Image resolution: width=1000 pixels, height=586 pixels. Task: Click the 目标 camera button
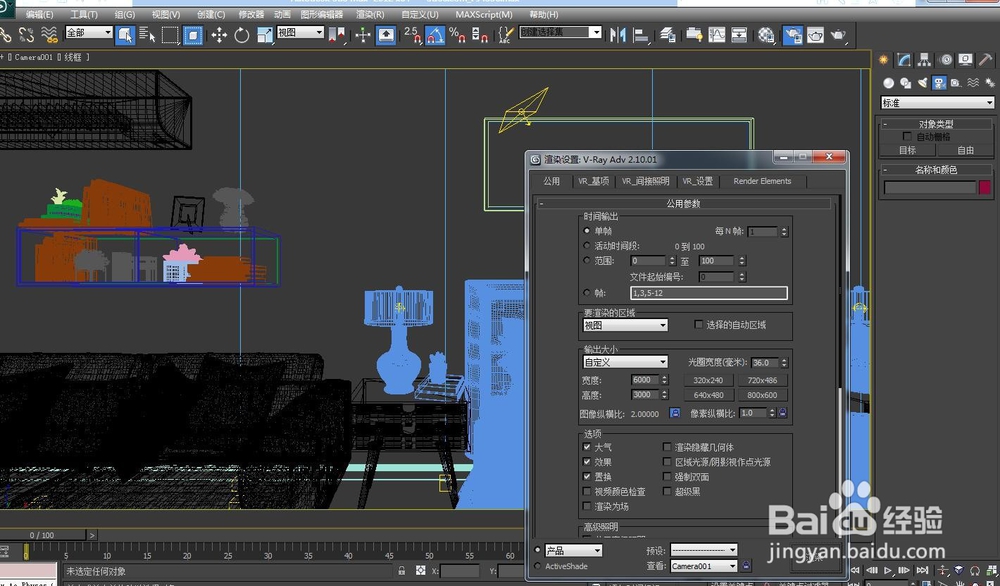[906, 149]
